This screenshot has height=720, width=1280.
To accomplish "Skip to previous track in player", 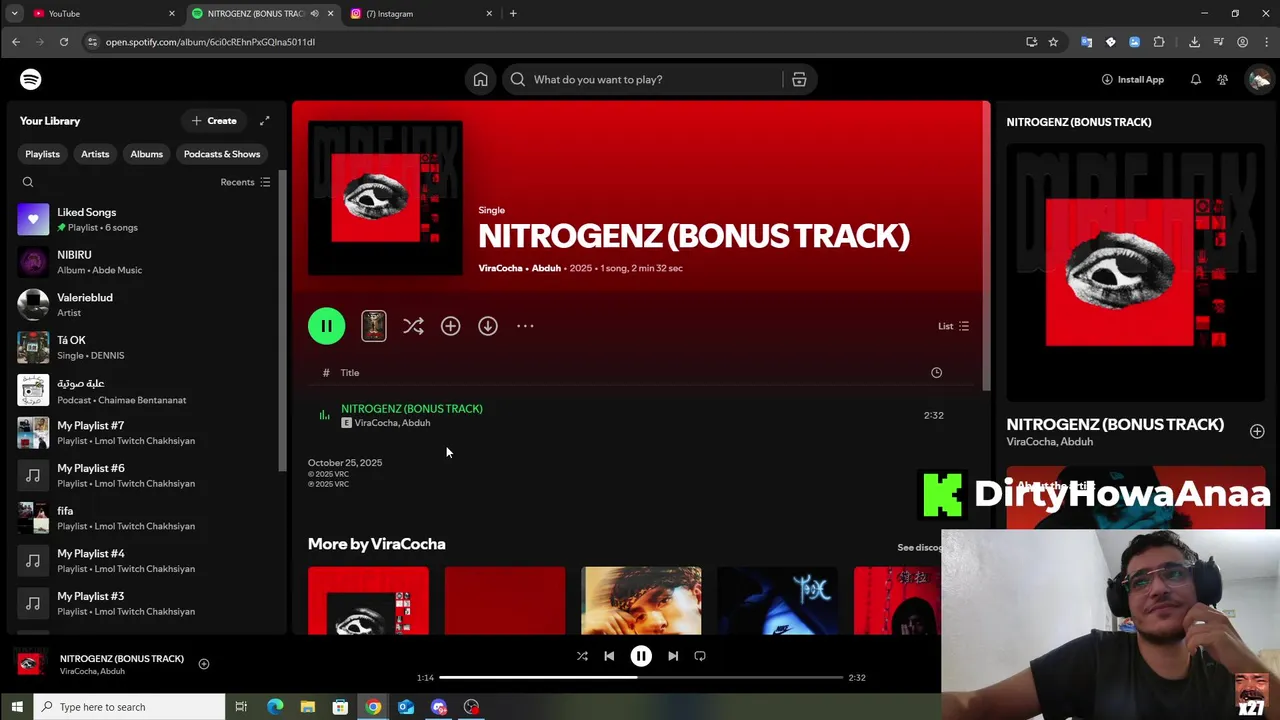I will click(x=609, y=656).
